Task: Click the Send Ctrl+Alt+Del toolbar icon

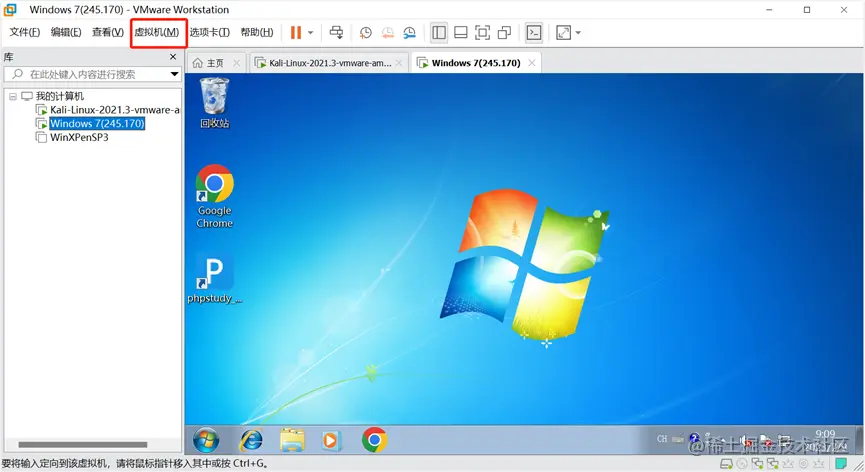Action: pos(336,33)
